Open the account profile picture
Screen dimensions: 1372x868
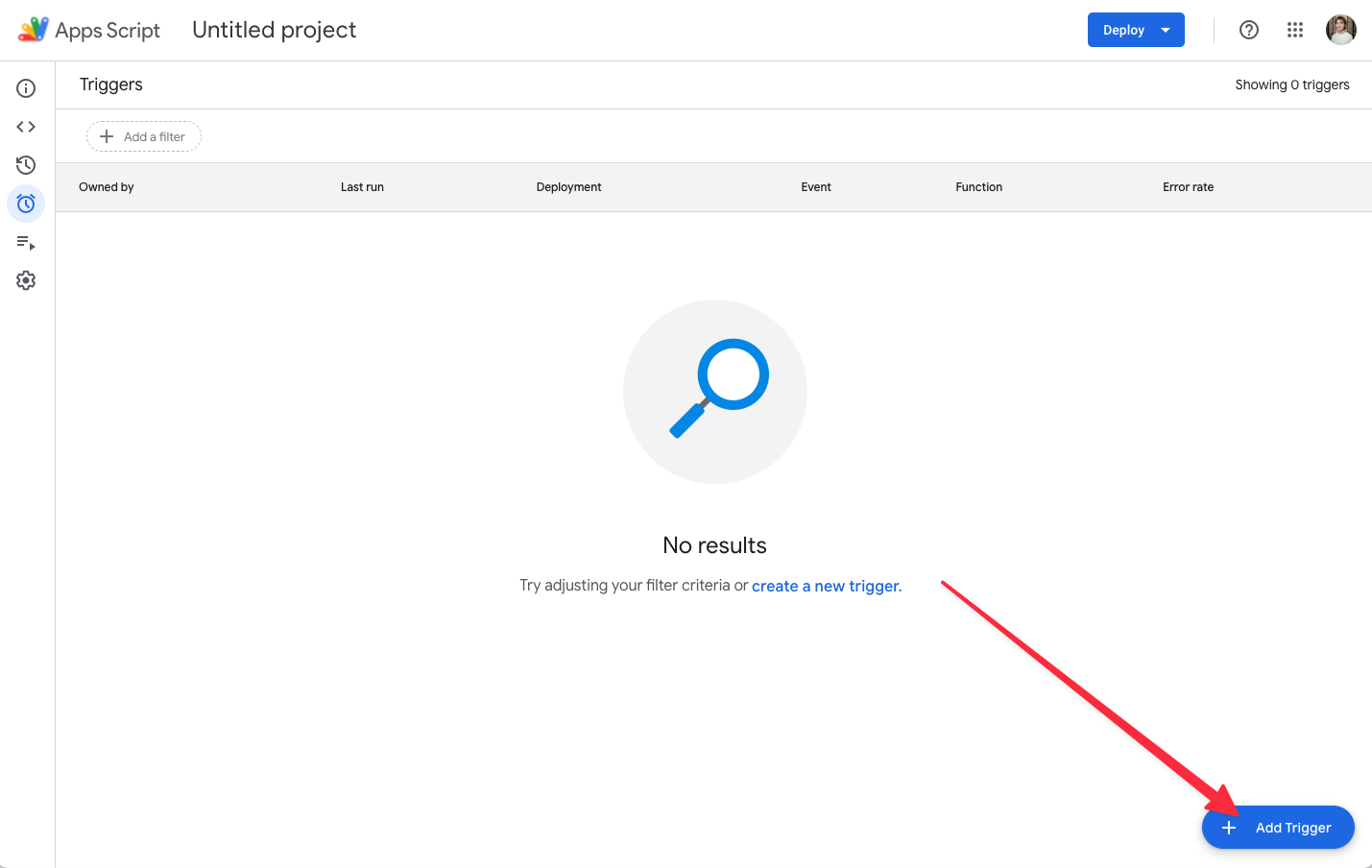(1341, 30)
